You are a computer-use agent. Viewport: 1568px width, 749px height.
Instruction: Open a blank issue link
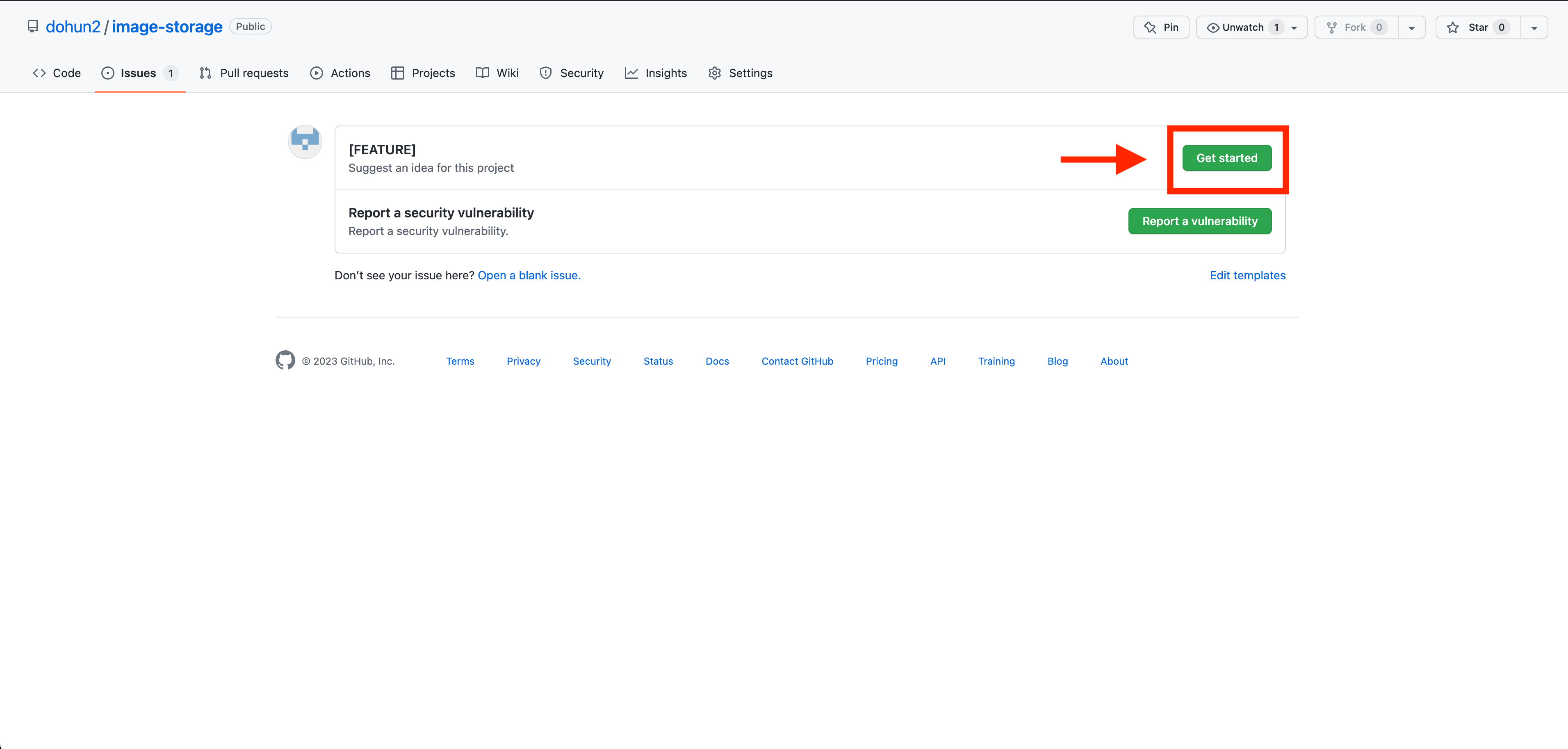point(529,275)
